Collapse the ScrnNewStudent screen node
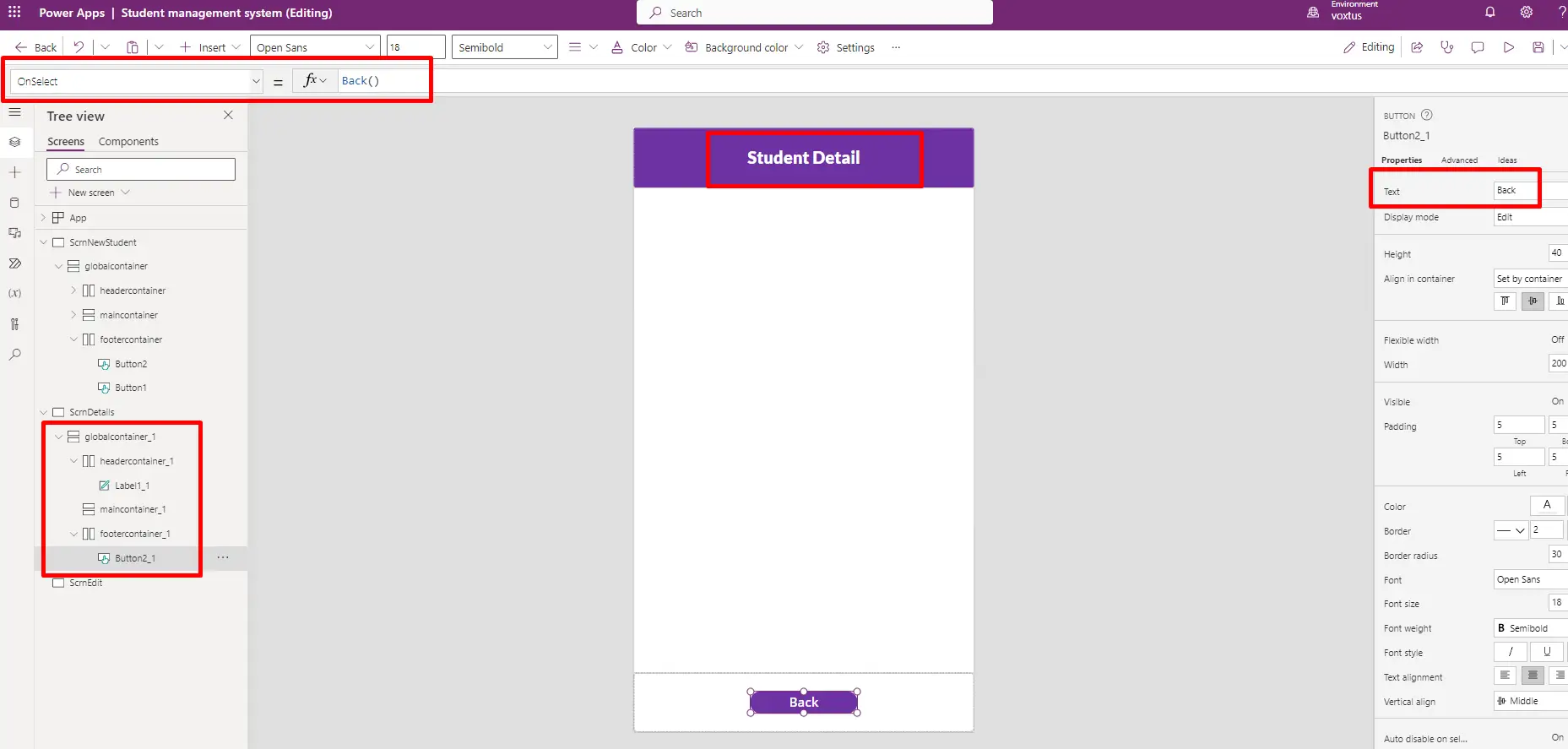 tap(44, 242)
